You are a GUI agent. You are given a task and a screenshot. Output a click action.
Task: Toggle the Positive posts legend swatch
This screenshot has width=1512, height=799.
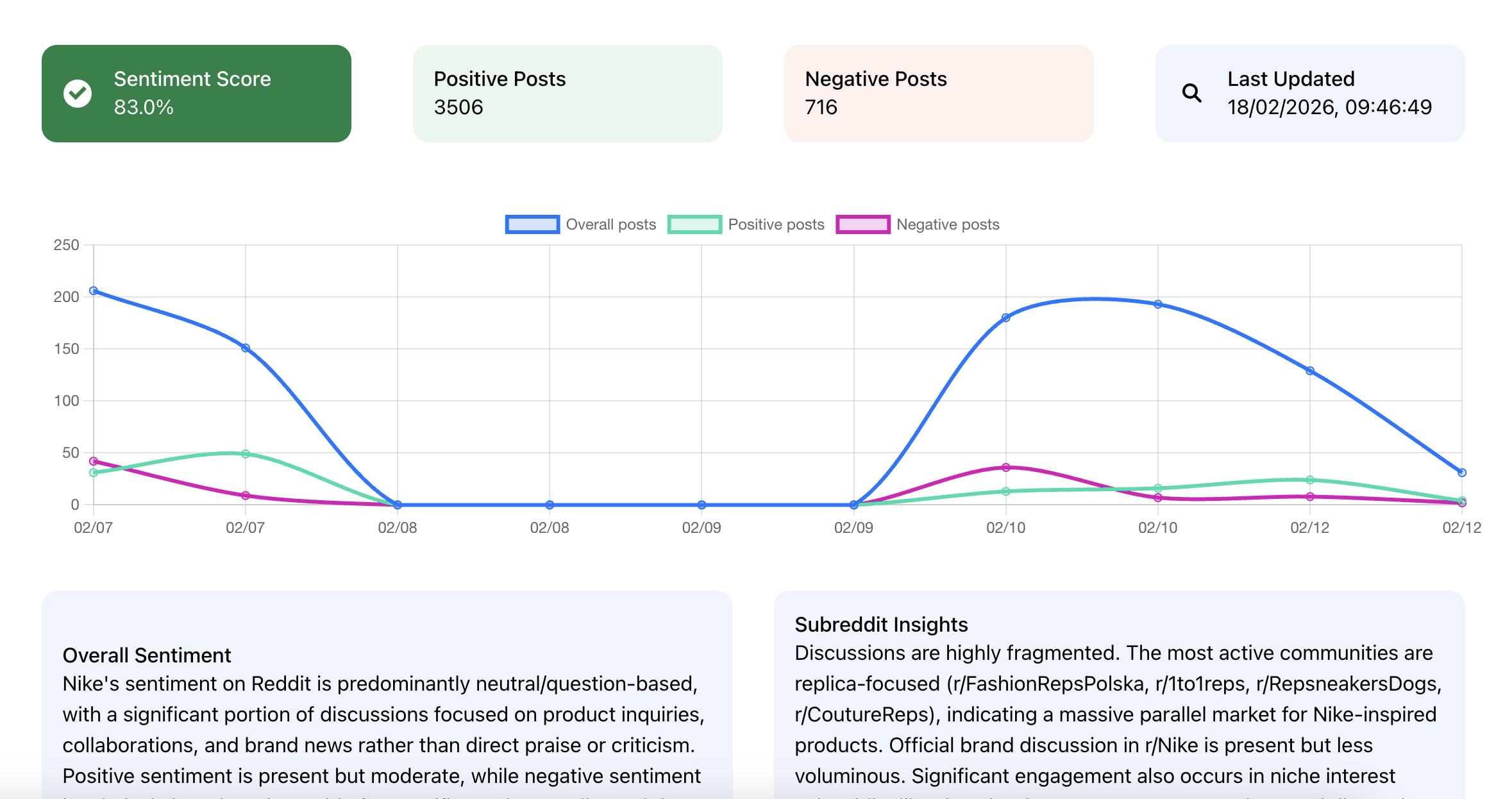click(x=694, y=224)
